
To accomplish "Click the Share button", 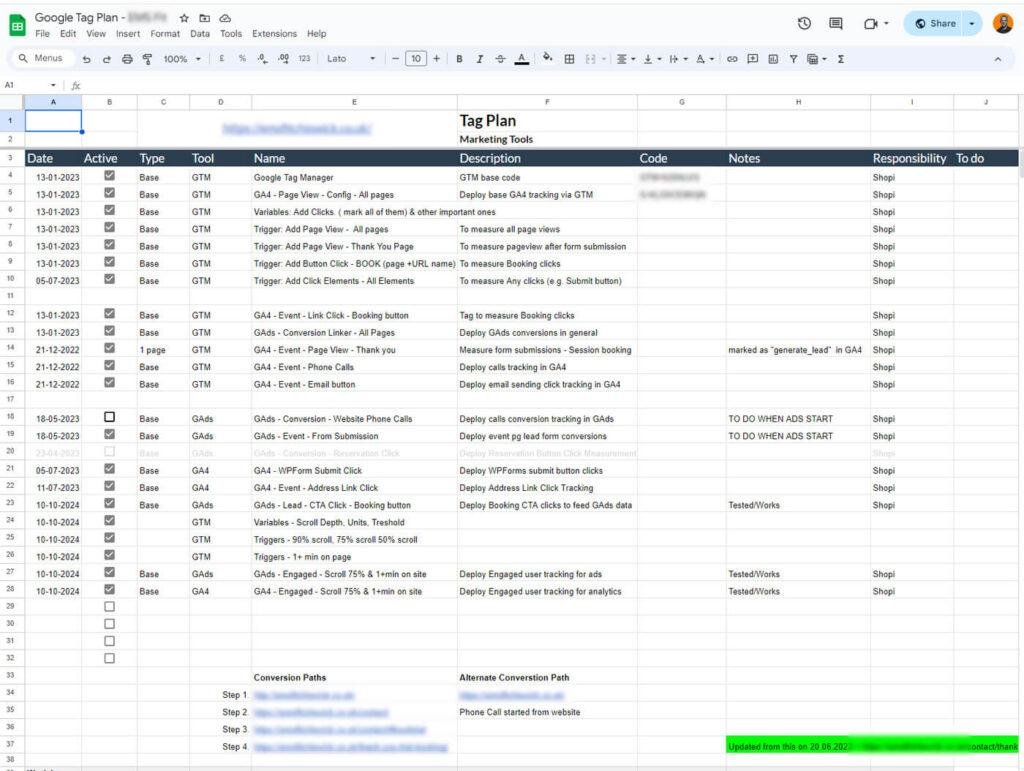I will click(x=935, y=24).
